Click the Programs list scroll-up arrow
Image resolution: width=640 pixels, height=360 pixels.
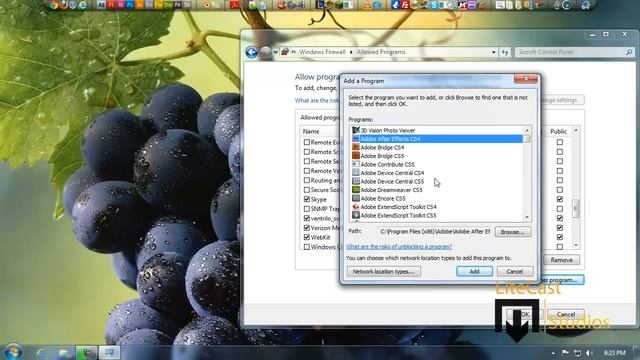pos(527,131)
